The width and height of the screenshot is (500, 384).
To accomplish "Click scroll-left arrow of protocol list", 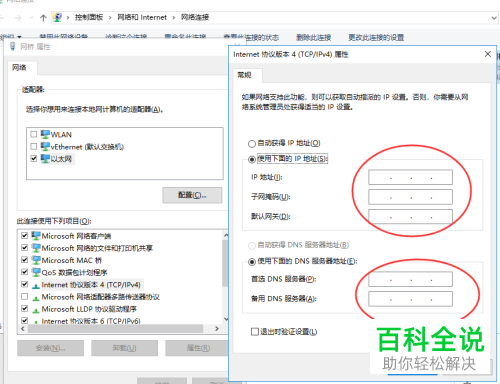I will point(23,329).
